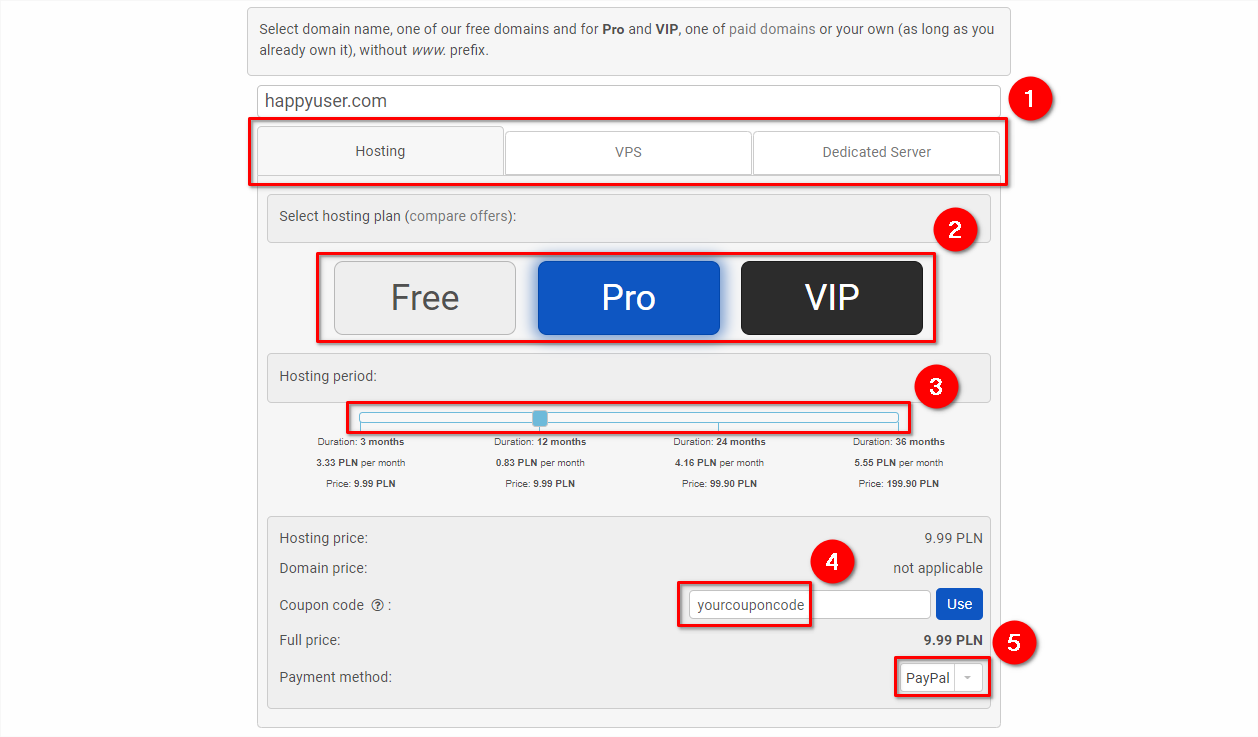The height and width of the screenshot is (737, 1258).
Task: Click the red number 5 marker
Action: pyautogui.click(x=1013, y=642)
